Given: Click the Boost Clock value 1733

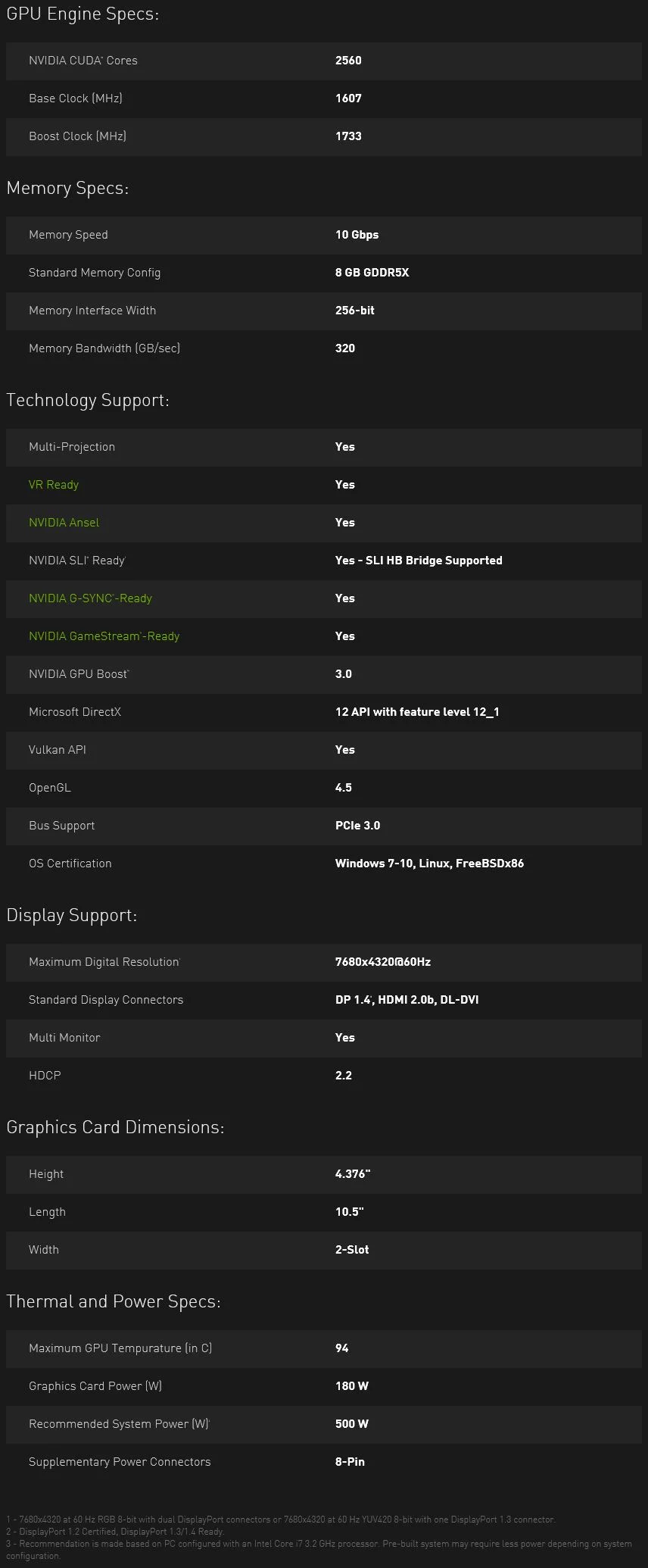Looking at the screenshot, I should [x=348, y=136].
